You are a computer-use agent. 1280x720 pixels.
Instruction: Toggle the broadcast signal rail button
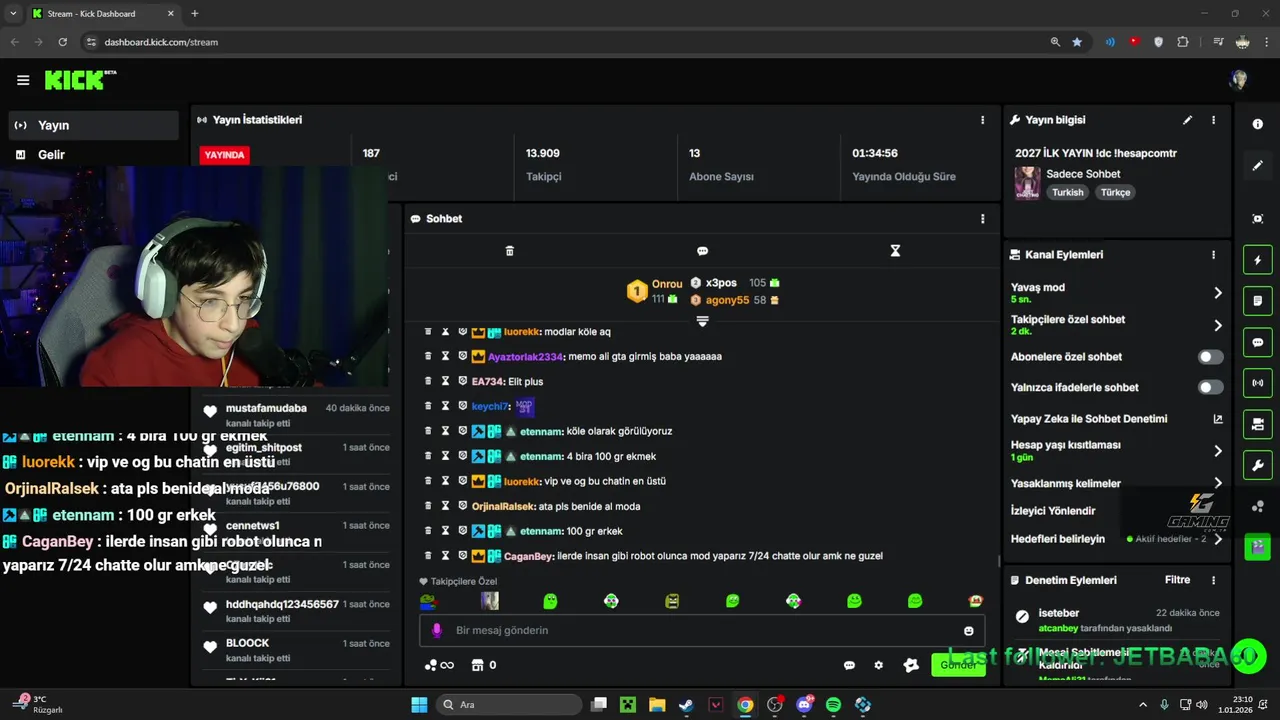point(1258,383)
